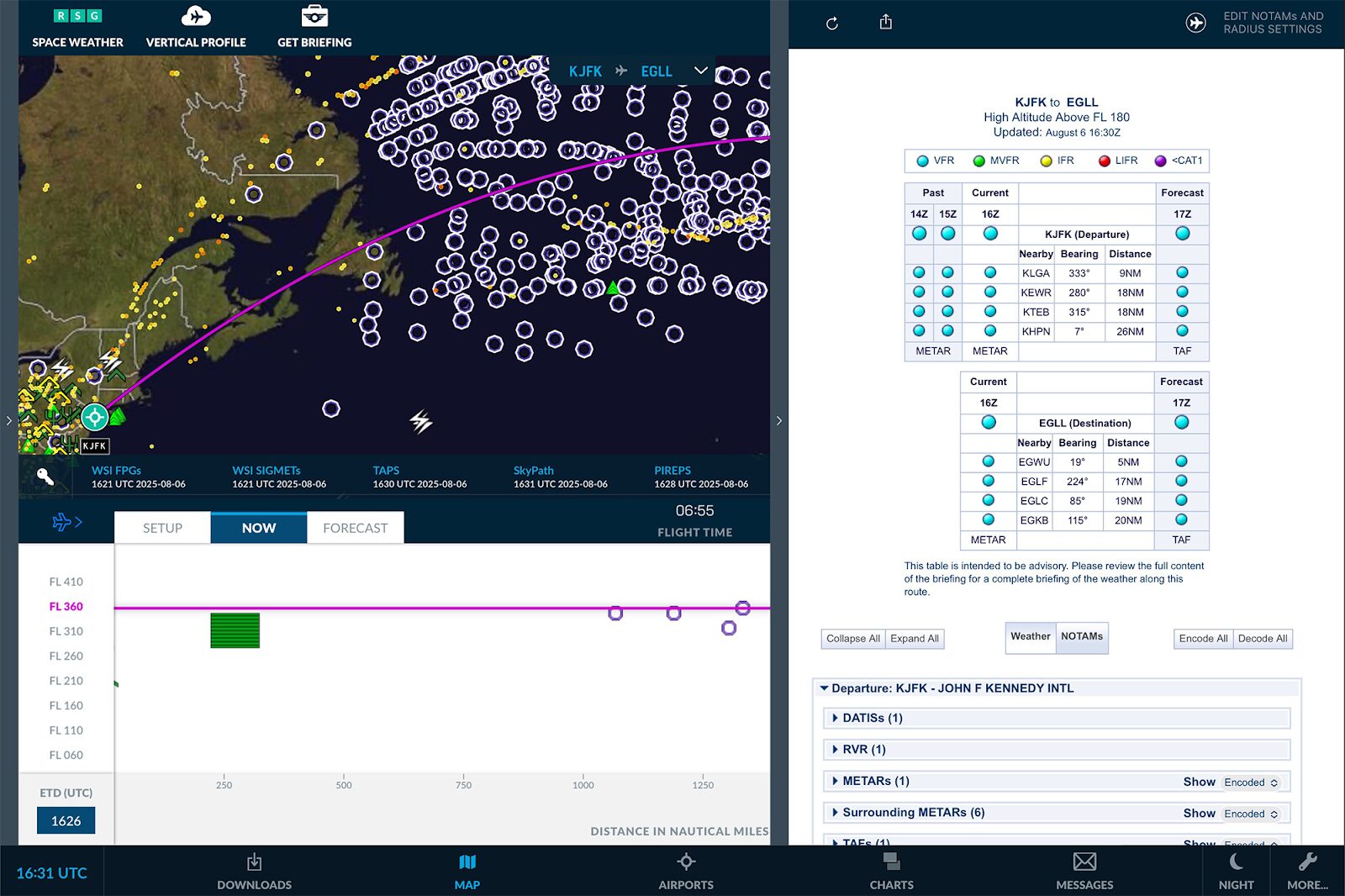The width and height of the screenshot is (1345, 896).
Task: Switch to Night mode
Action: coord(1236,871)
